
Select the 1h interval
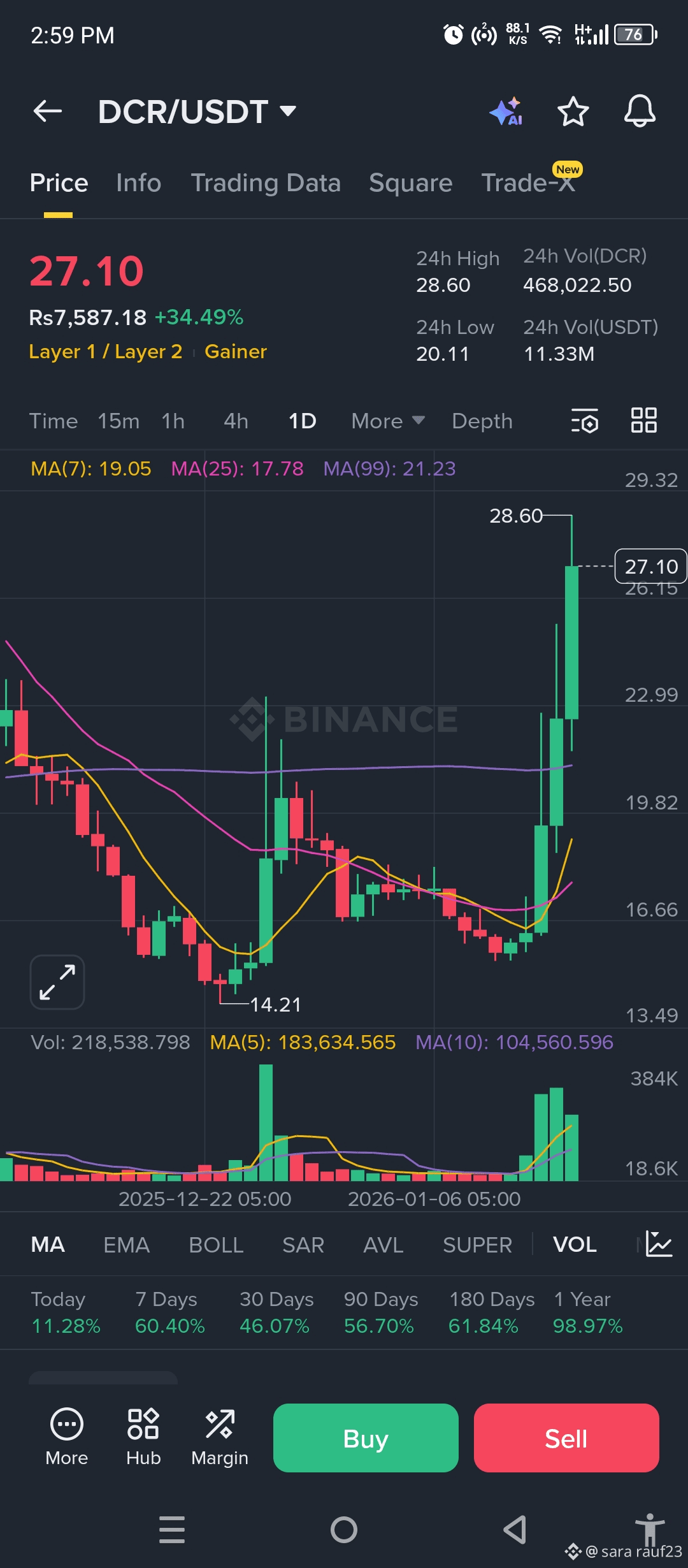(x=173, y=421)
